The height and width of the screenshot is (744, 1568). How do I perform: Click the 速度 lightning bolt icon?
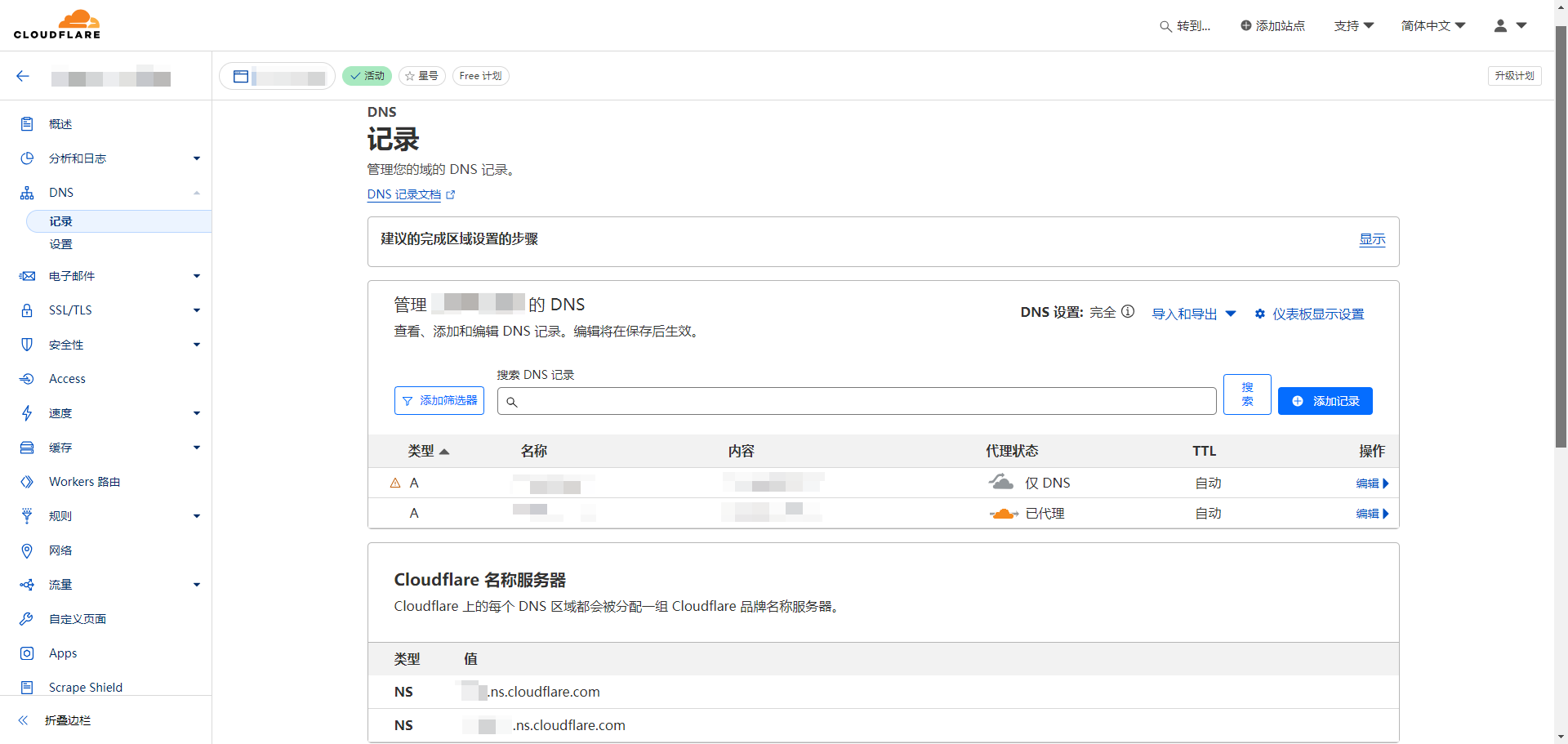coord(27,413)
